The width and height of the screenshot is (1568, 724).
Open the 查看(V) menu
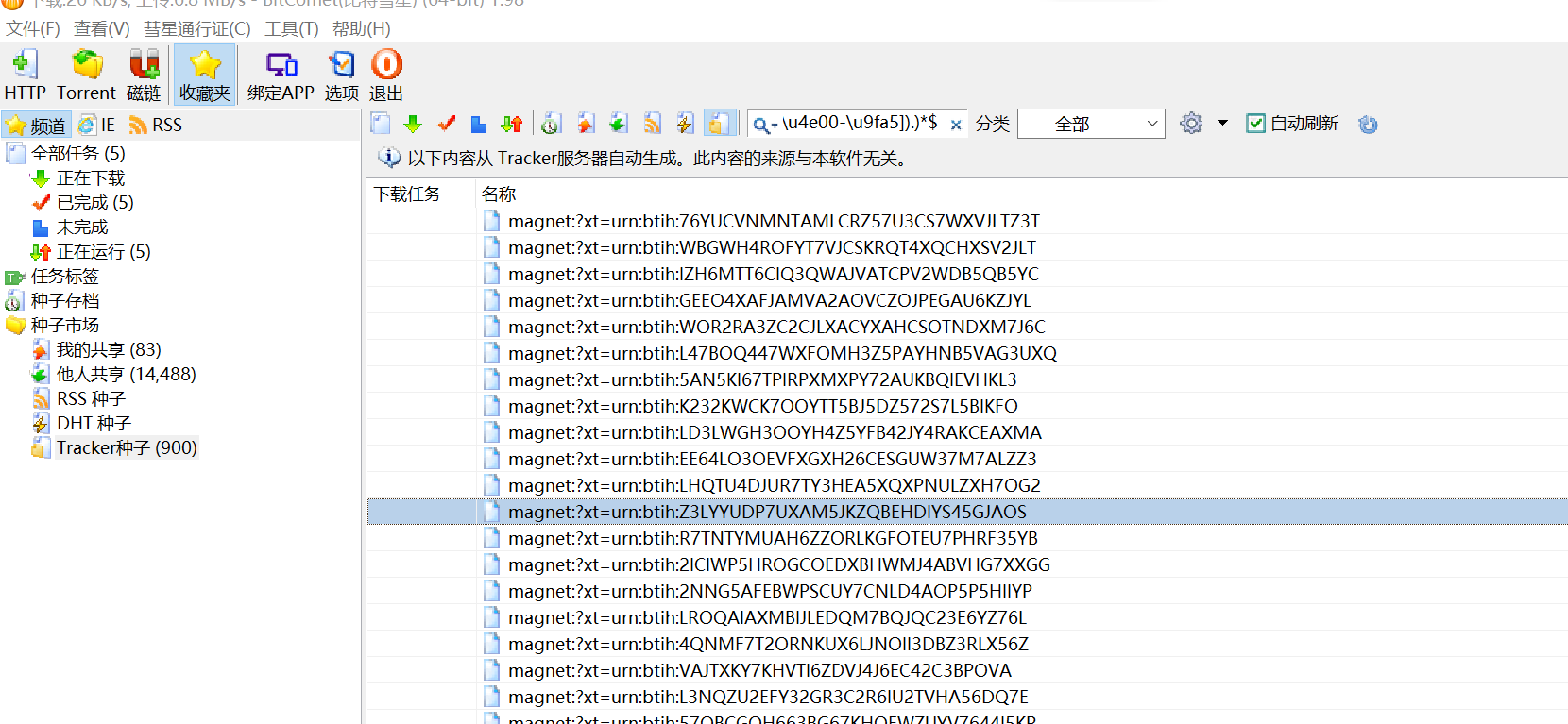click(x=102, y=29)
